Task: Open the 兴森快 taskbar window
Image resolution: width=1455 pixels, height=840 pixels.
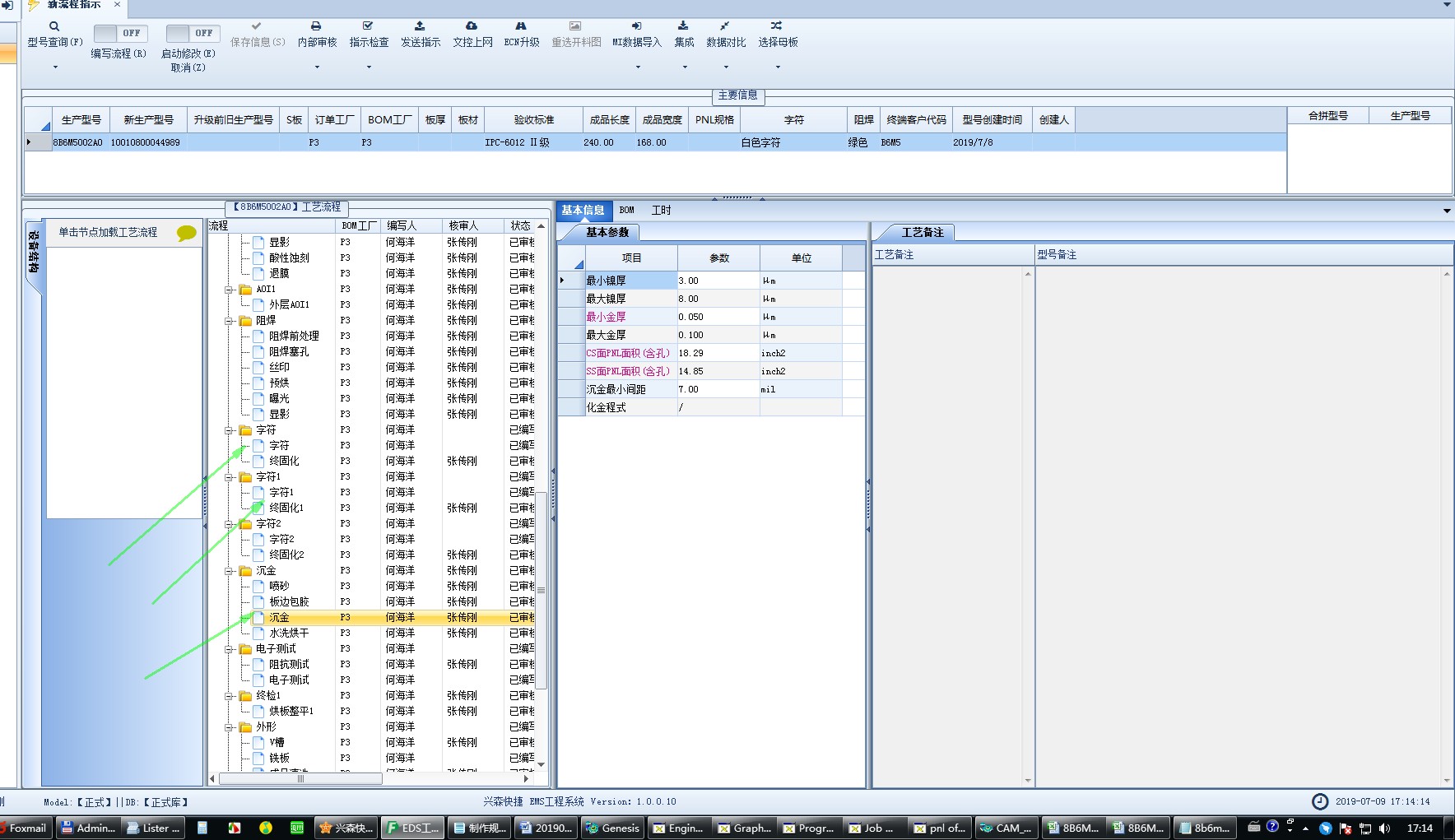Action: (x=347, y=828)
